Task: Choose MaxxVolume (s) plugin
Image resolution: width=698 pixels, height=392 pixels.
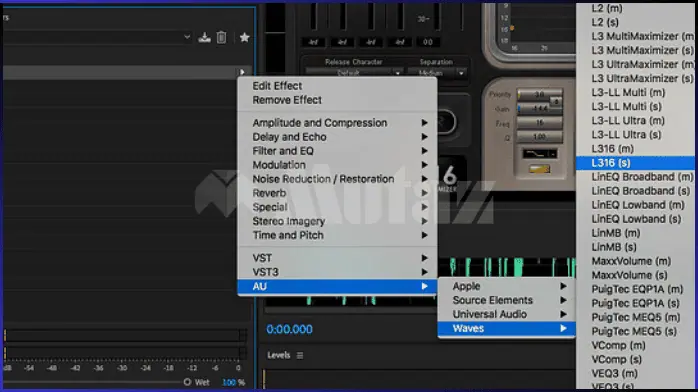Action: point(635,275)
